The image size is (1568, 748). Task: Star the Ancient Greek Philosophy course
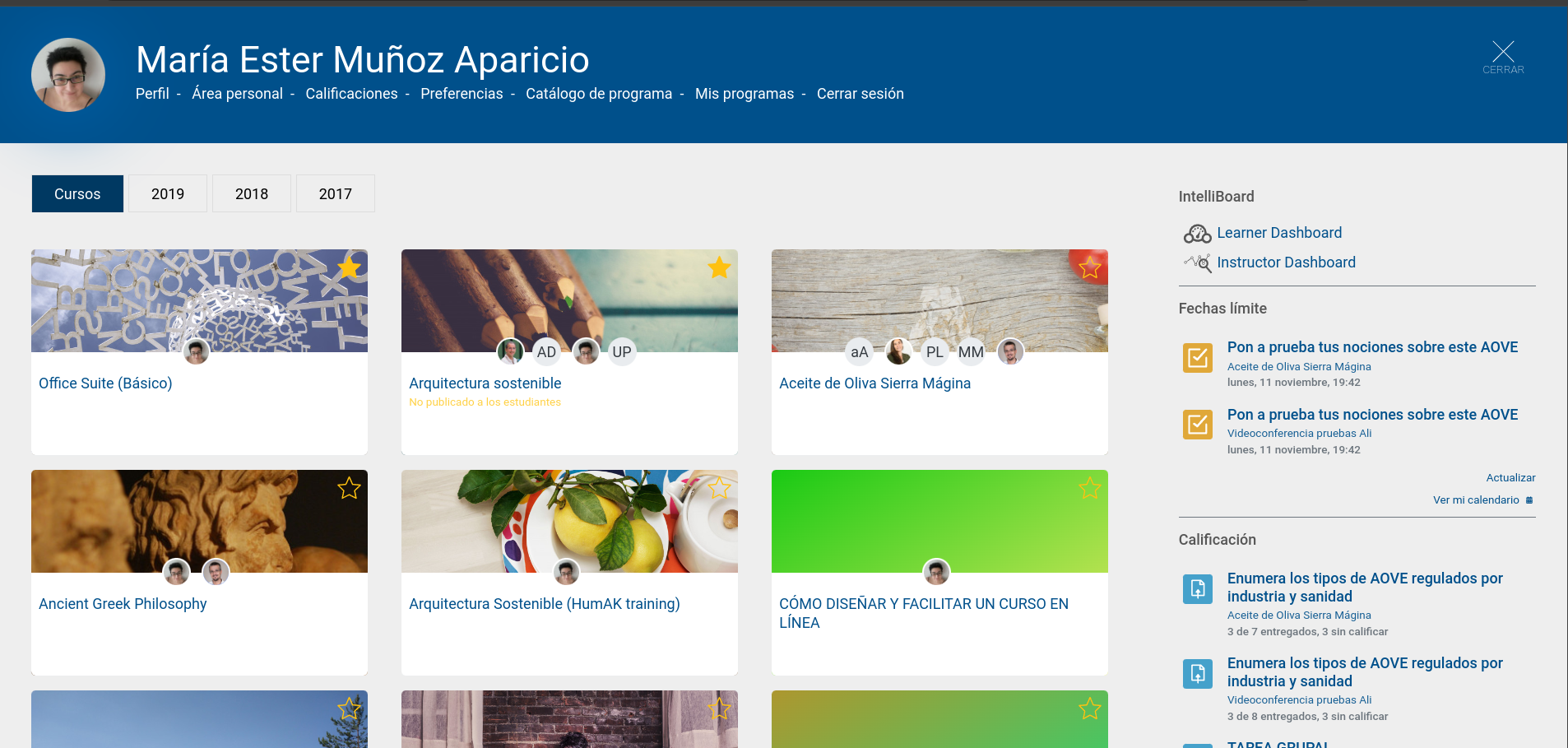(x=349, y=488)
